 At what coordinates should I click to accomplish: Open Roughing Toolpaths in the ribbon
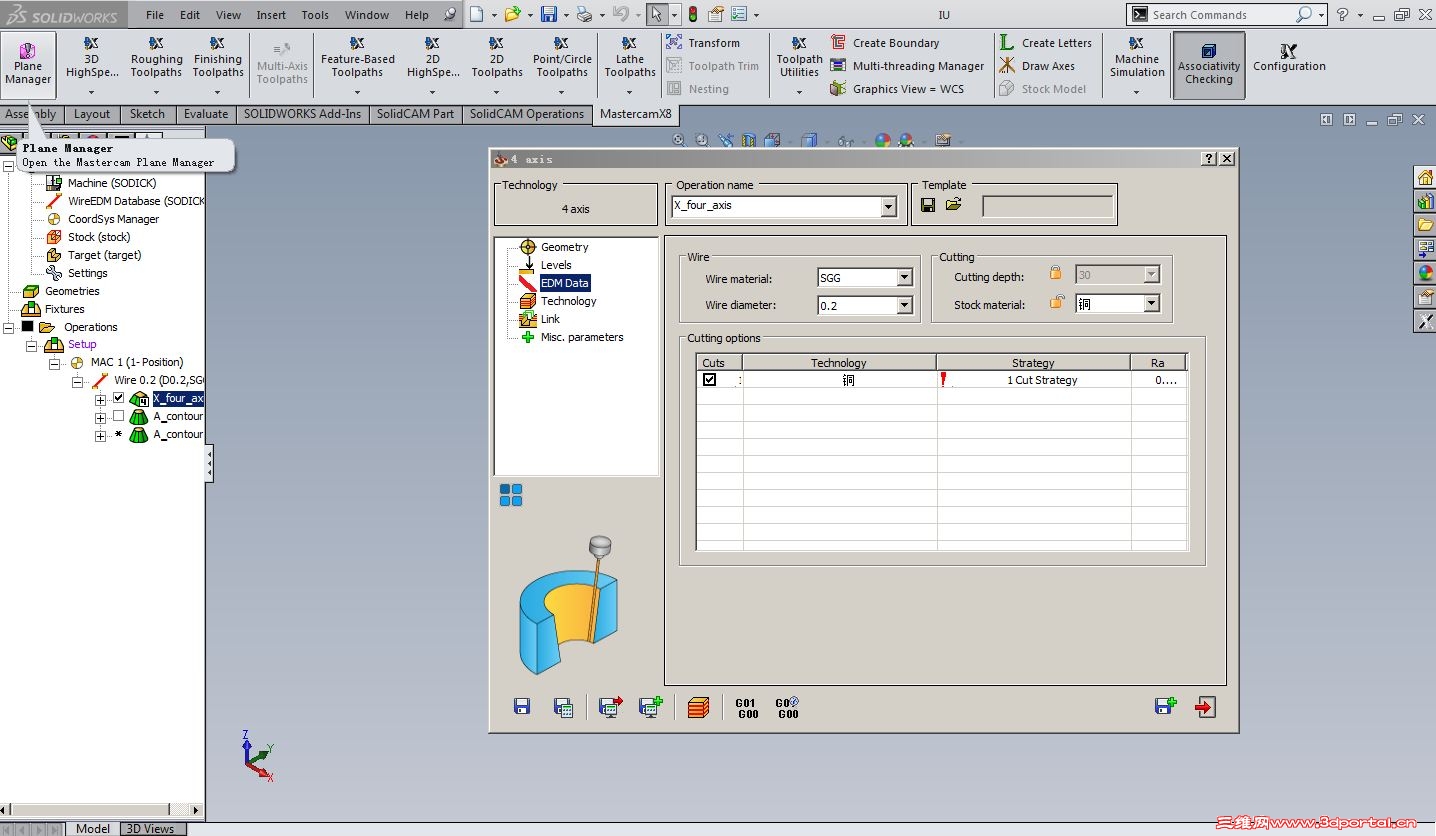coord(156,65)
